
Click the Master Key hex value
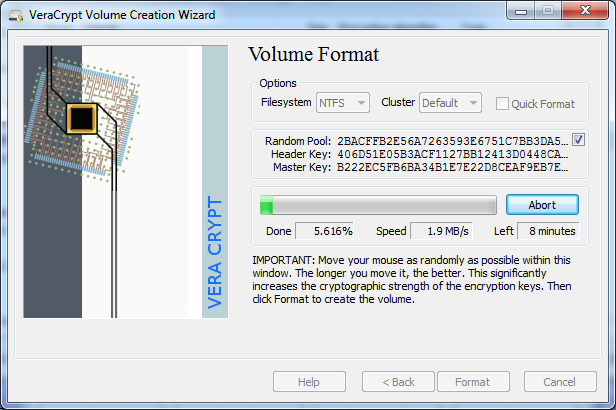[452, 167]
